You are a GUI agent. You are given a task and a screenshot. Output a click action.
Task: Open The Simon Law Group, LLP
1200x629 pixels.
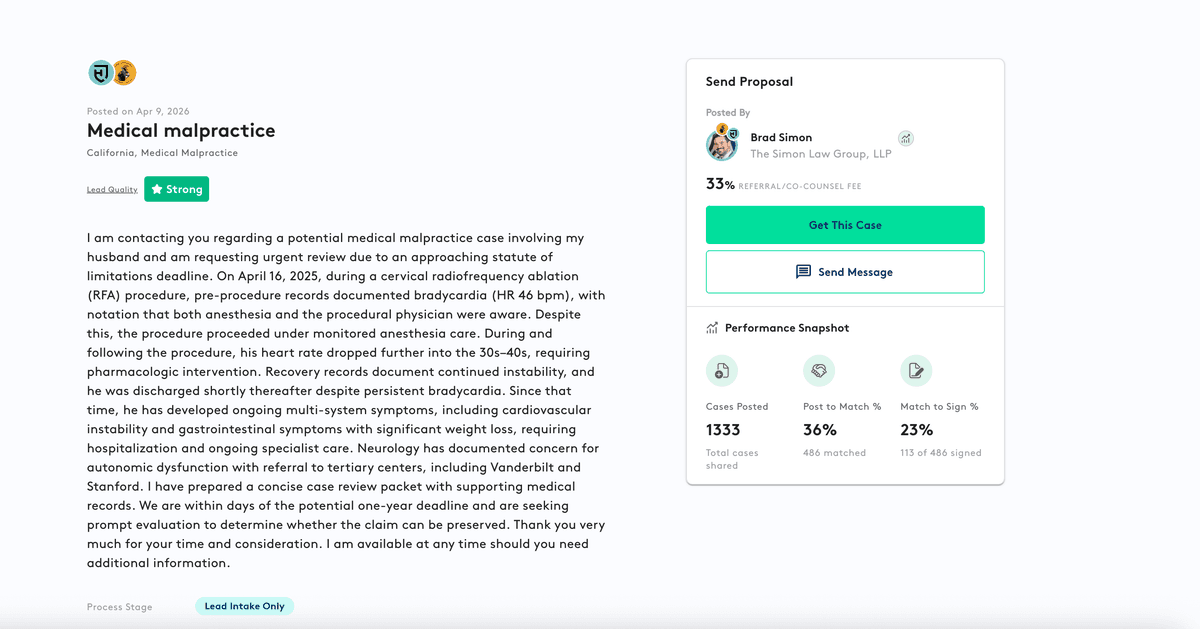(820, 154)
